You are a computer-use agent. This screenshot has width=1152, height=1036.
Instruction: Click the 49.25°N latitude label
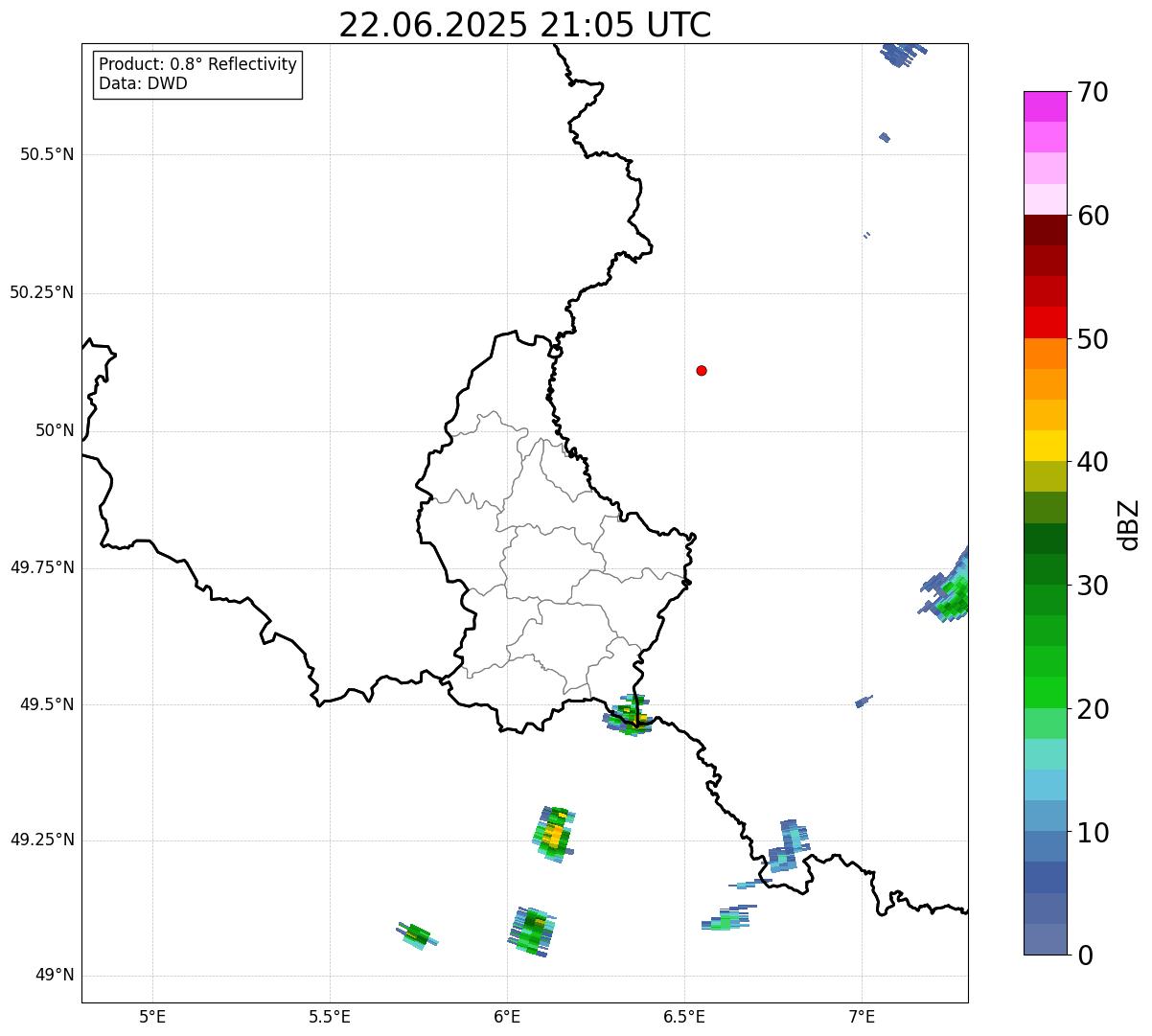click(42, 840)
